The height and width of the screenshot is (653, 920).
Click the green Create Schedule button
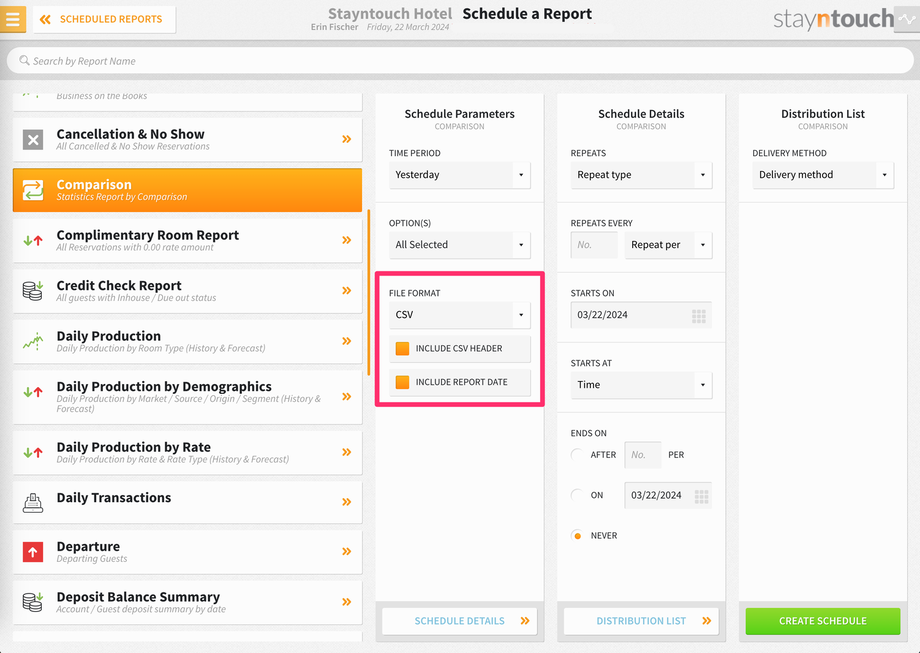click(x=823, y=621)
